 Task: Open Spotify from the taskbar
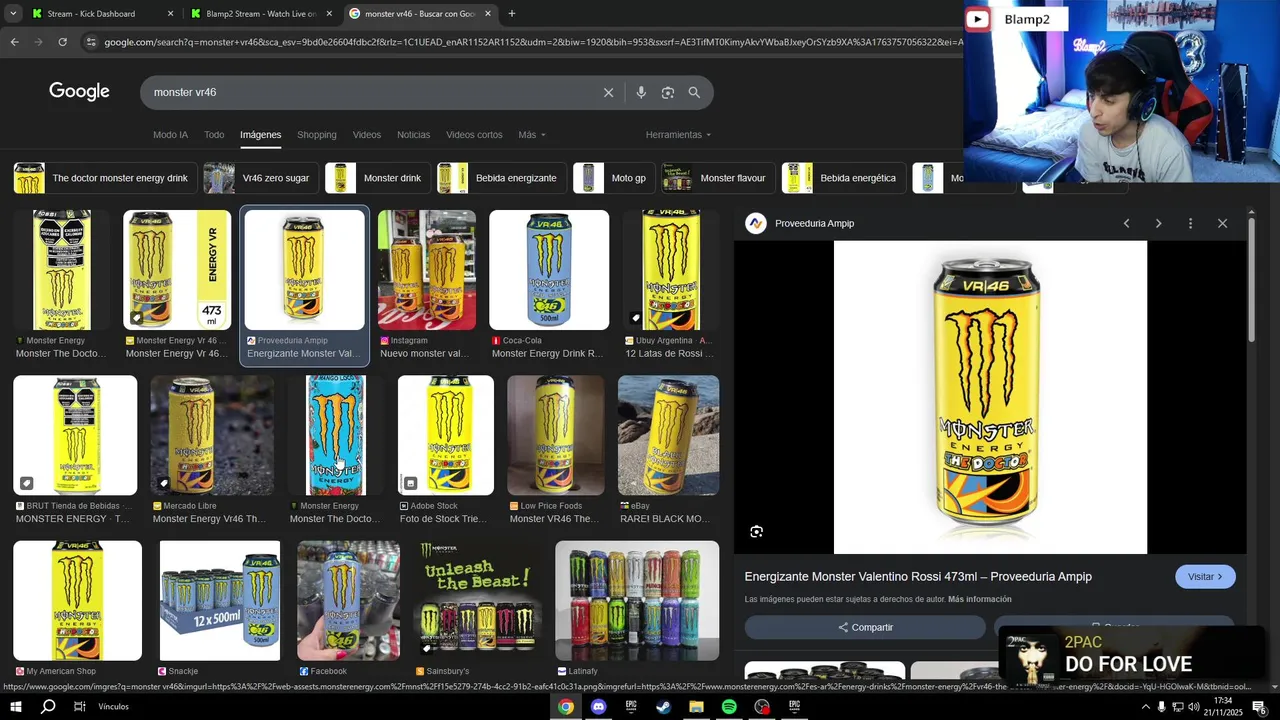click(729, 707)
